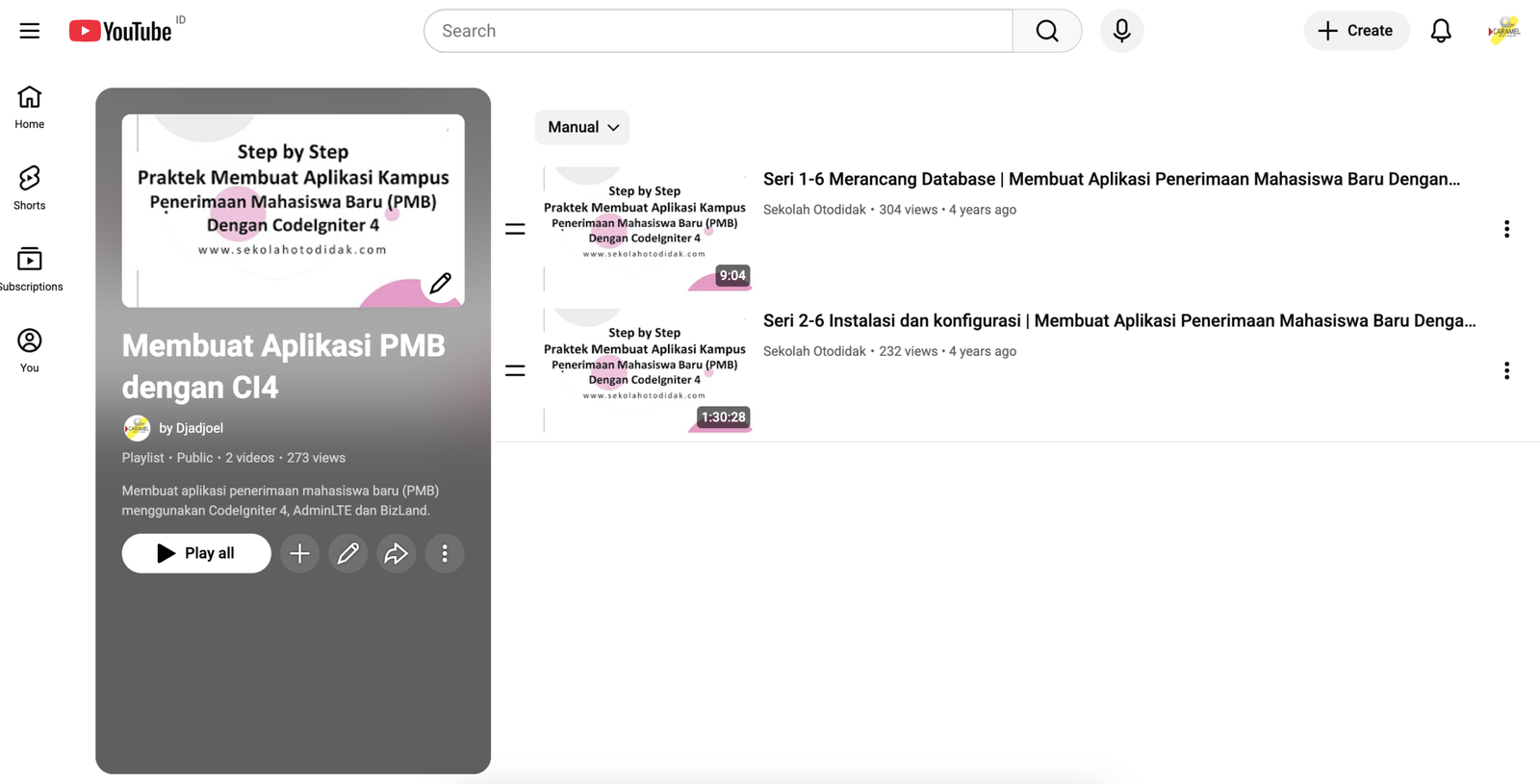This screenshot has width=1540, height=784.
Task: Open the notifications bell
Action: 1441,31
